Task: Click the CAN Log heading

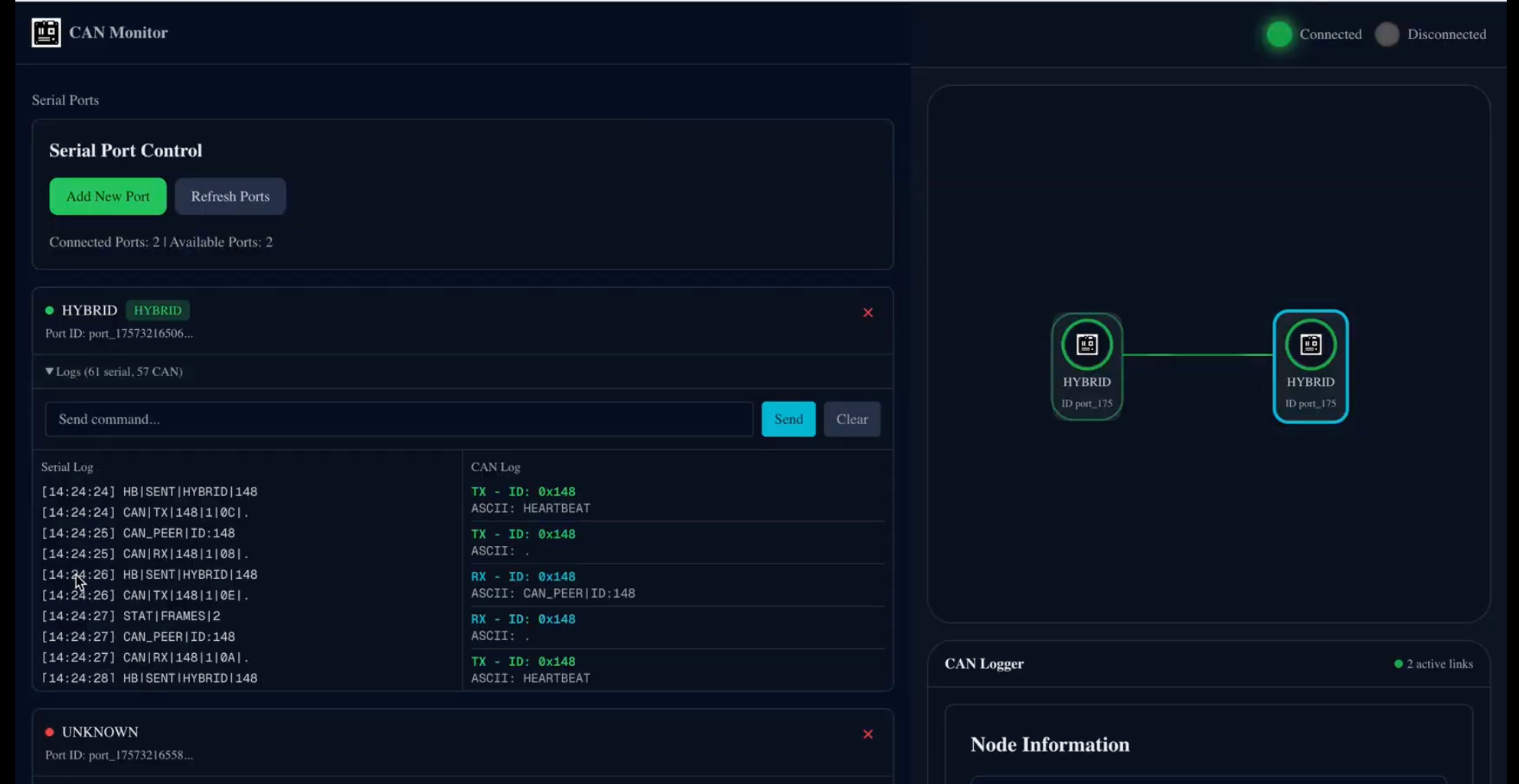Action: (x=495, y=466)
